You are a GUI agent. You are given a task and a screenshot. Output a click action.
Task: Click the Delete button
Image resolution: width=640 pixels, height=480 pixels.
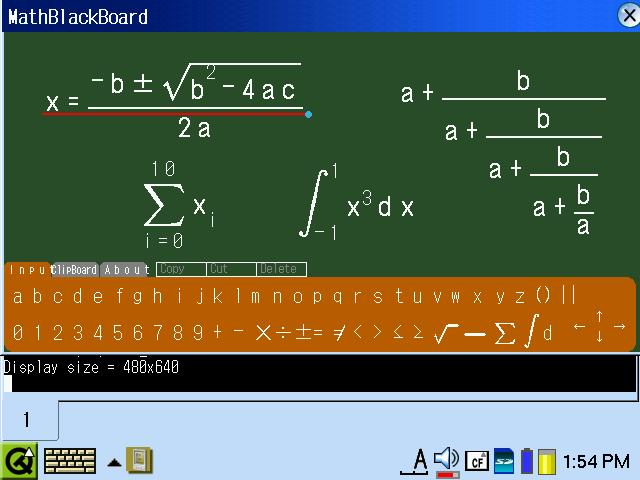281,269
